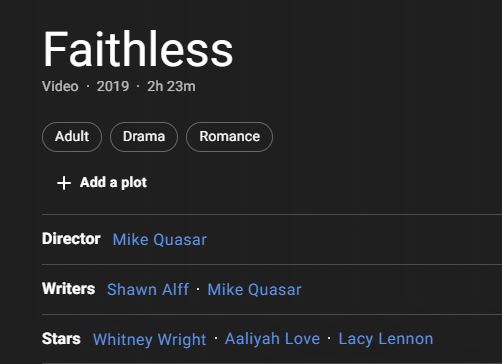Select the Romance genre chip

tap(229, 137)
